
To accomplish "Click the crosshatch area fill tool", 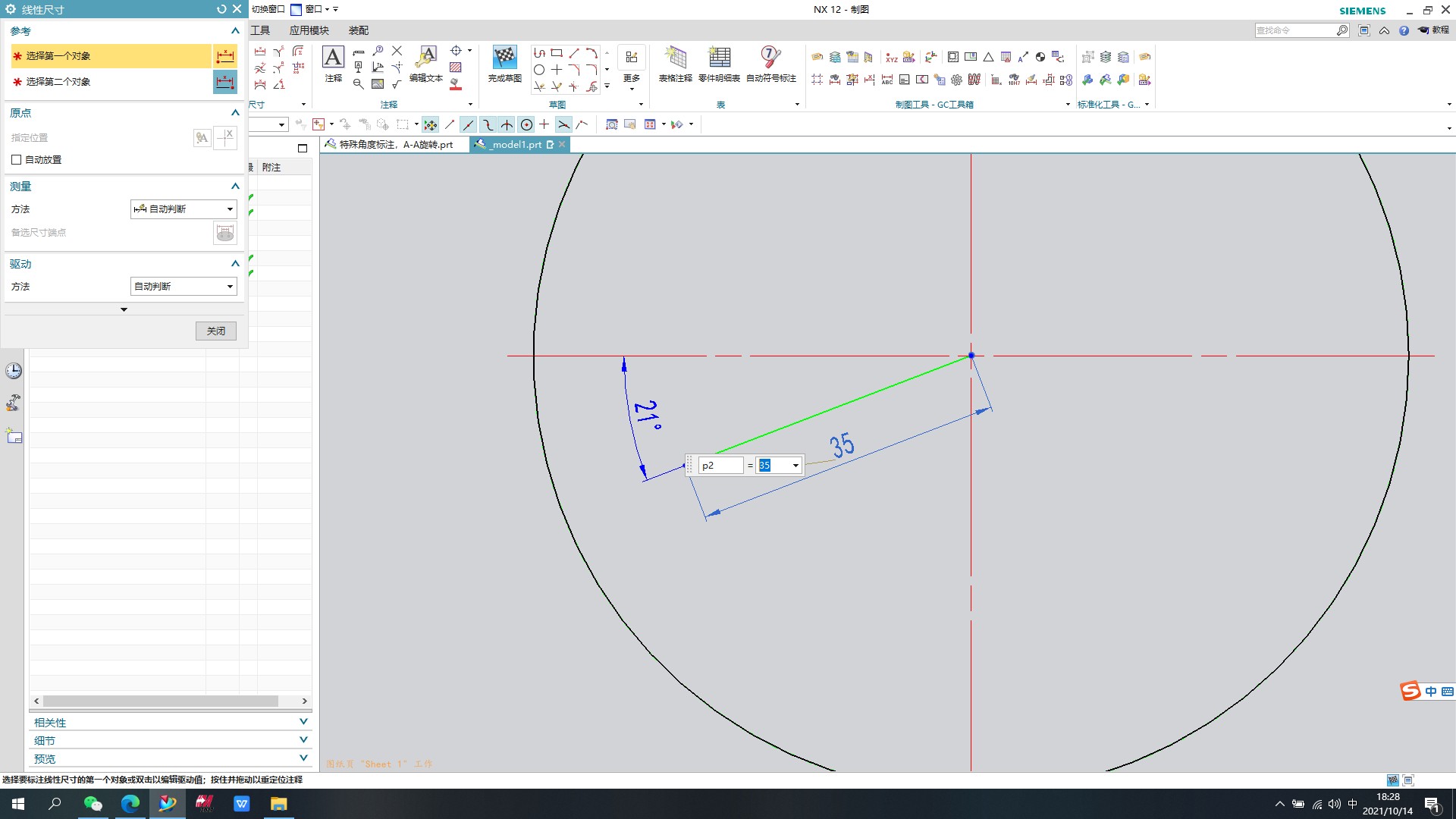I will coord(456,67).
